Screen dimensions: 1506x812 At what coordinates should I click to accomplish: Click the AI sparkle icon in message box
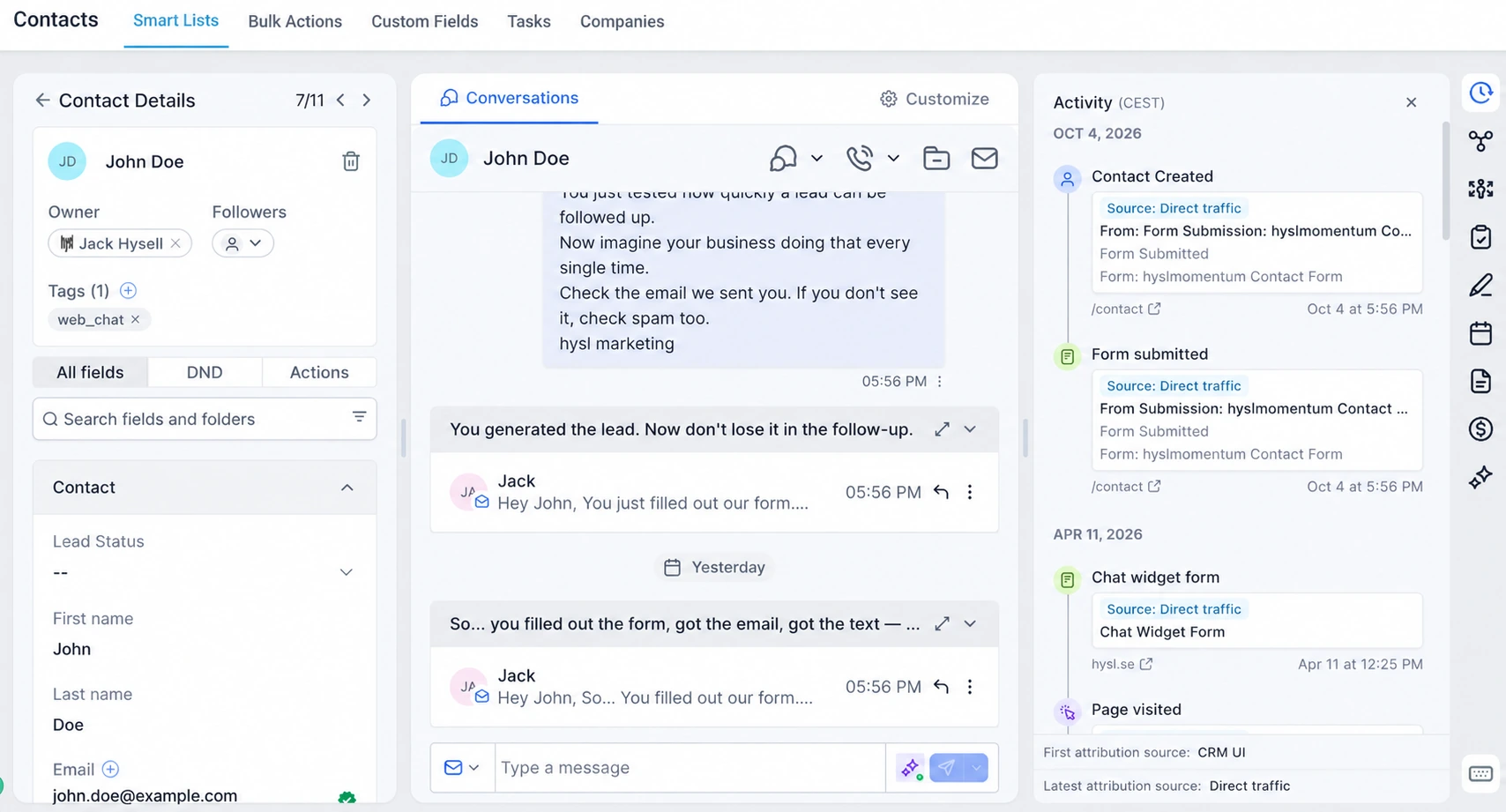[x=911, y=768]
